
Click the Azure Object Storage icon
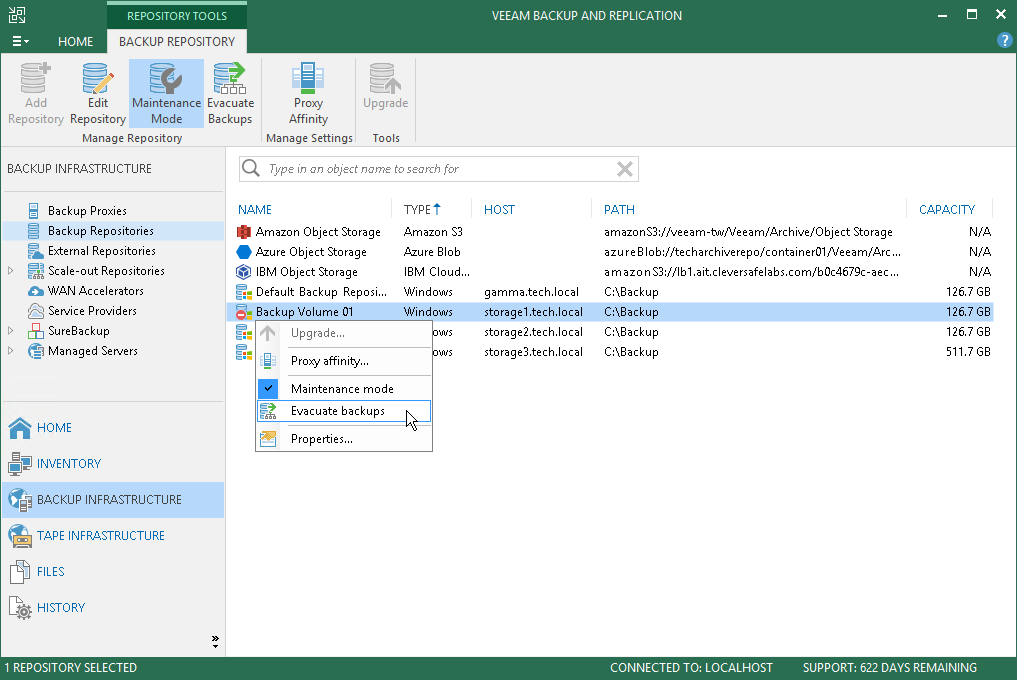[x=243, y=252]
